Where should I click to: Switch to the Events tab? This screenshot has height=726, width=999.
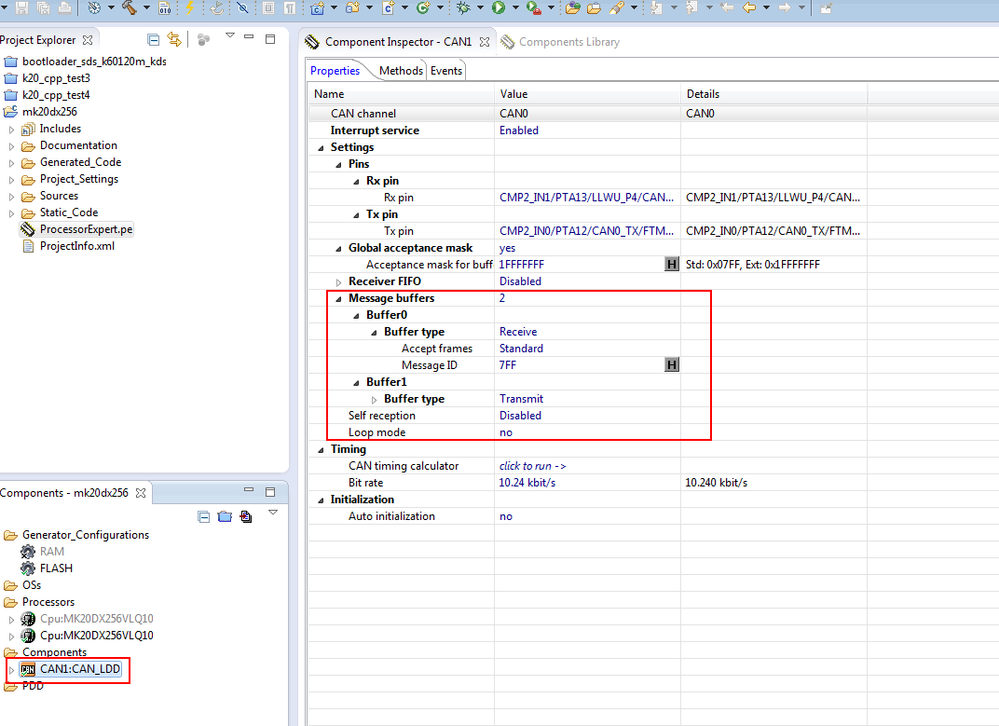click(445, 71)
